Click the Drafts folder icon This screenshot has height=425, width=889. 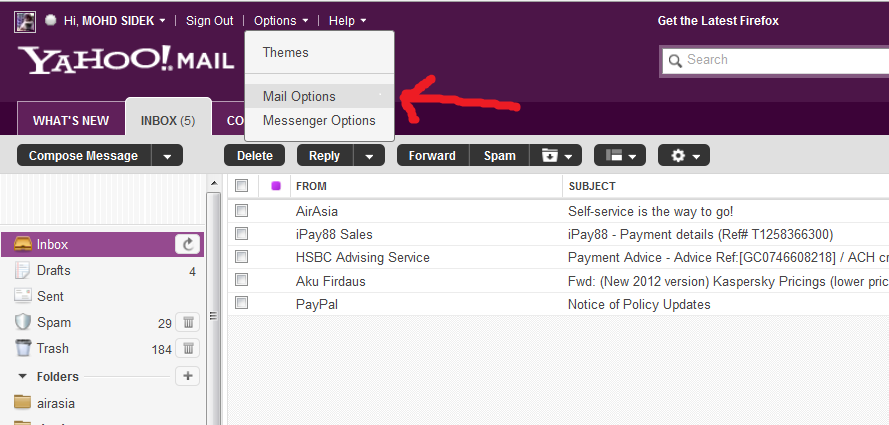(x=22, y=270)
